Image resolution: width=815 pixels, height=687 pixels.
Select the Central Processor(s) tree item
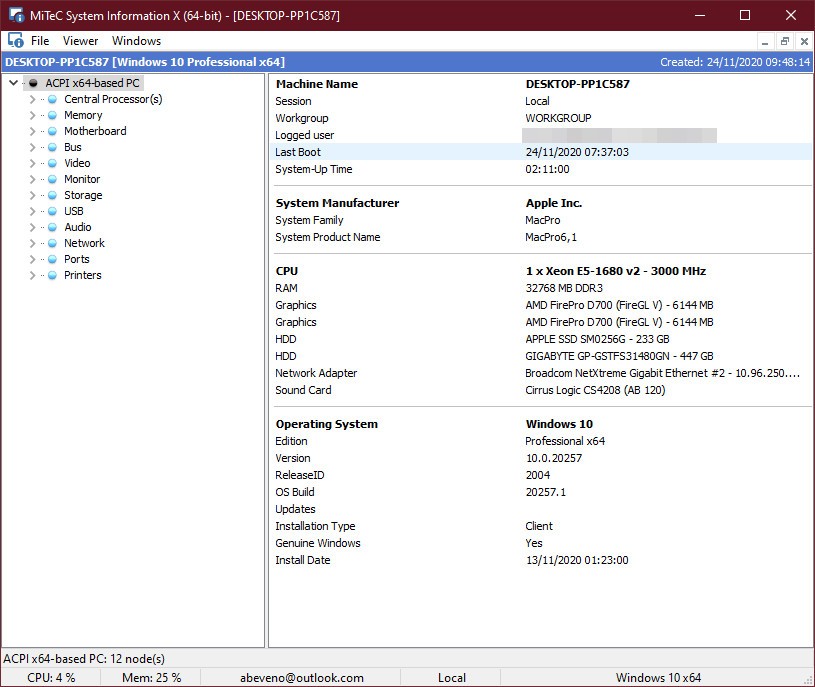point(113,99)
